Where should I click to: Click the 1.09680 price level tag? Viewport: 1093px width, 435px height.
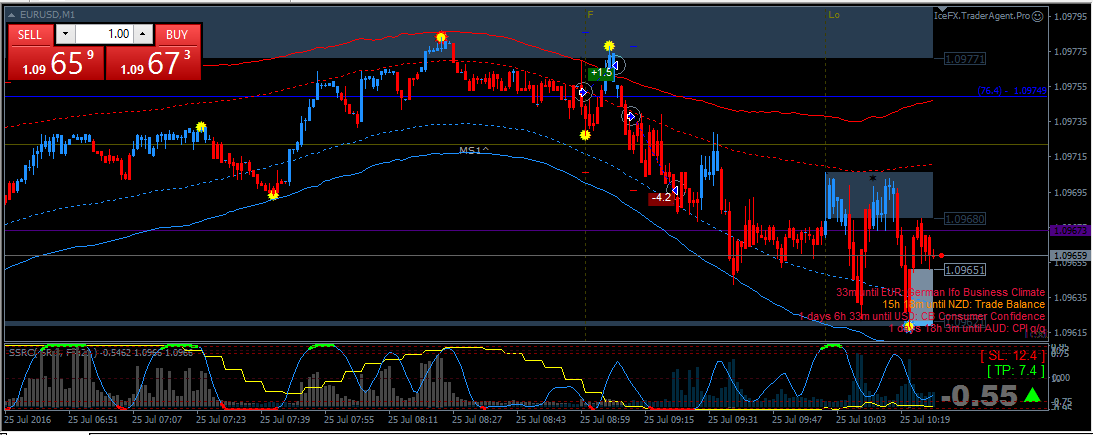click(x=965, y=219)
